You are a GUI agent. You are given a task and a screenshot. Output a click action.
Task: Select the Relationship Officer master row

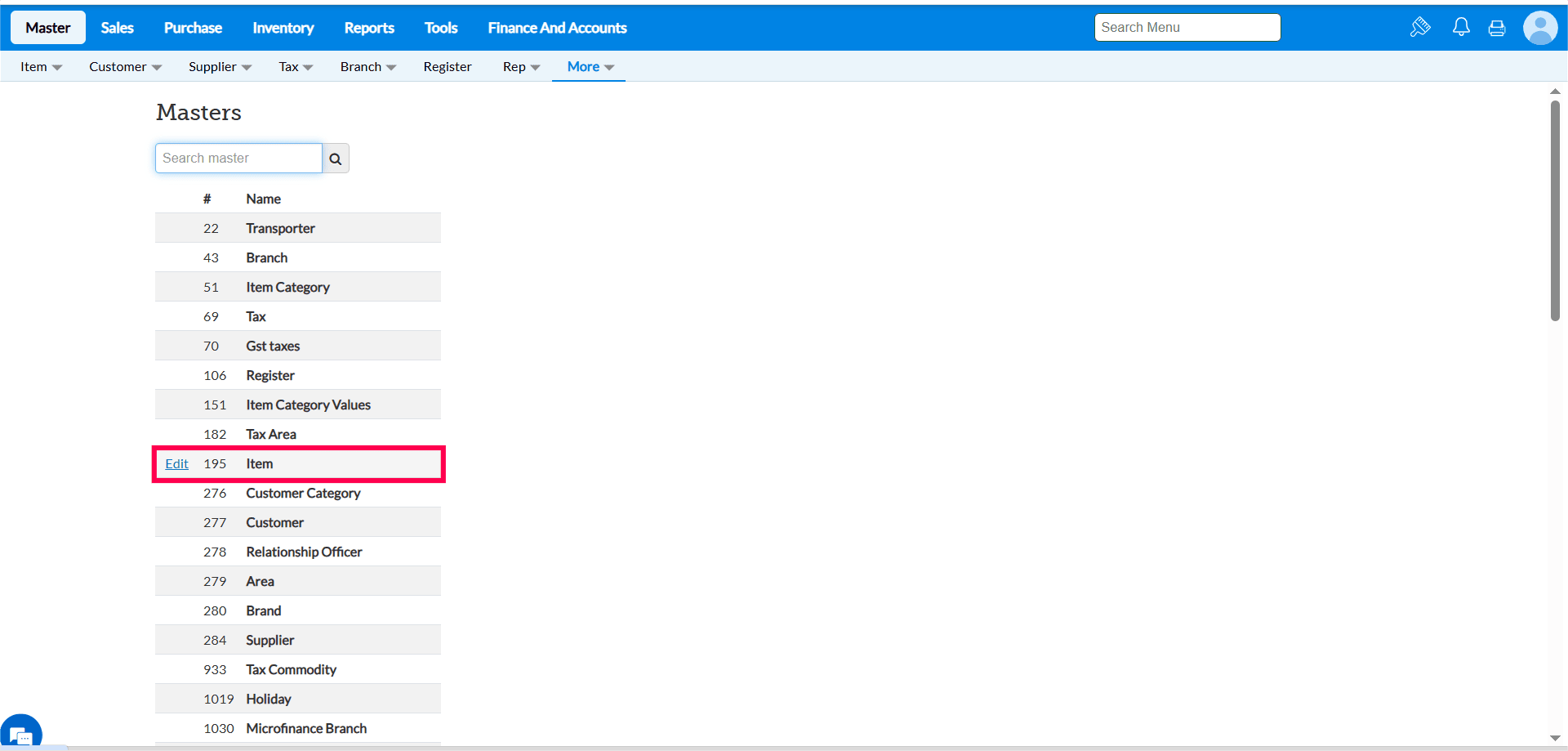click(x=298, y=552)
